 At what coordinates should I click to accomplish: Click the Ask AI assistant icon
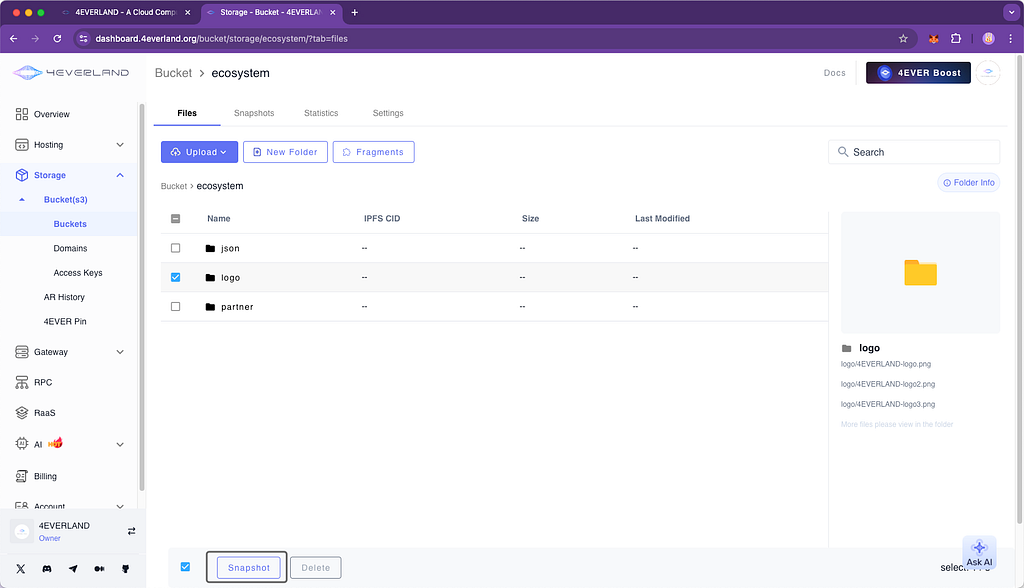[x=979, y=552]
